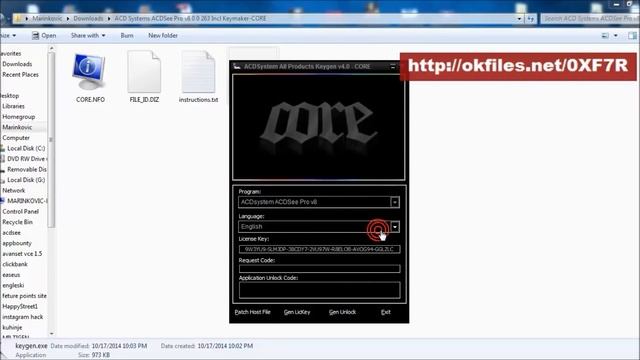Click the Gen LicKey button
The image size is (640, 360).
click(297, 312)
